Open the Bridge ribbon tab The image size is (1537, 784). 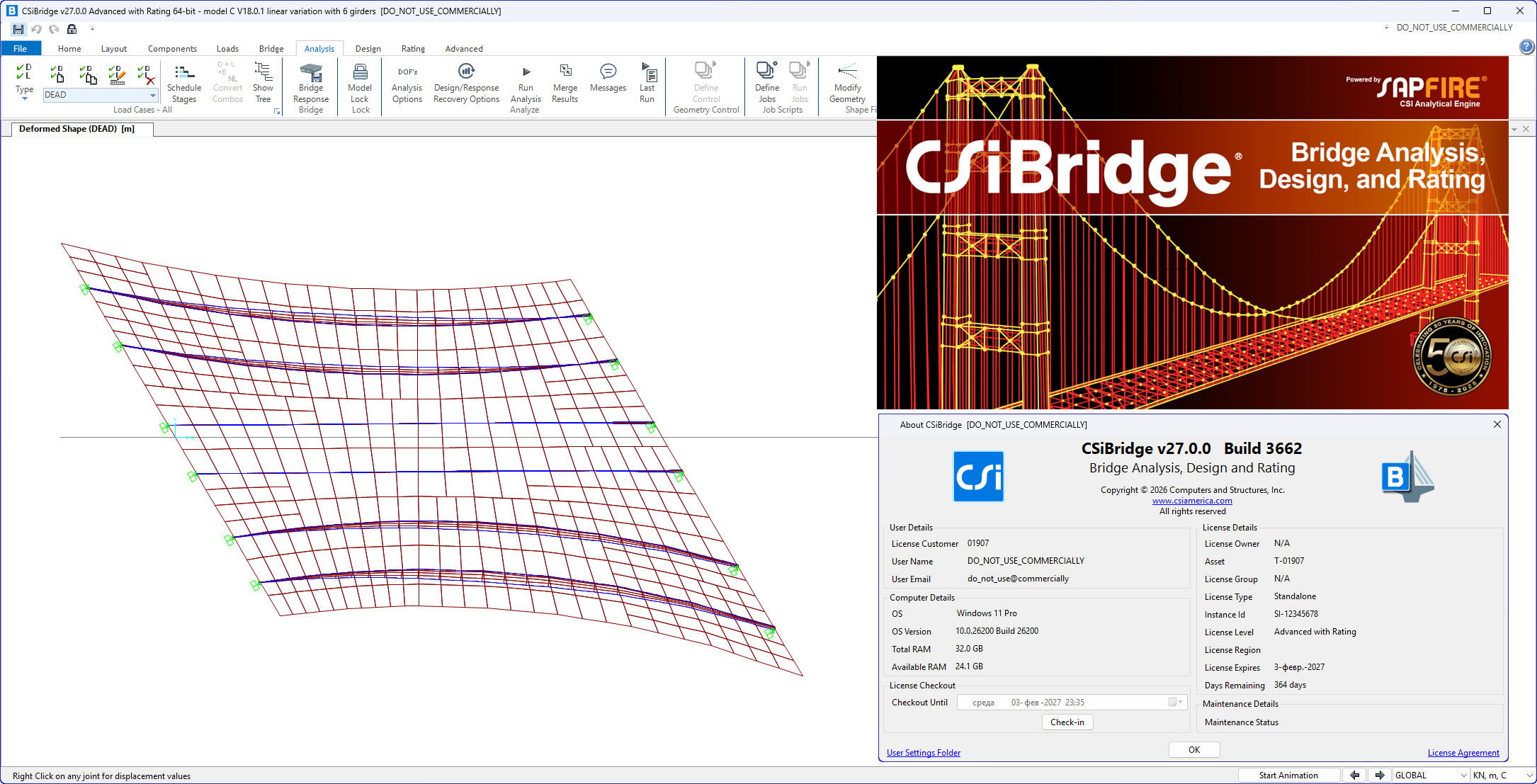click(271, 49)
